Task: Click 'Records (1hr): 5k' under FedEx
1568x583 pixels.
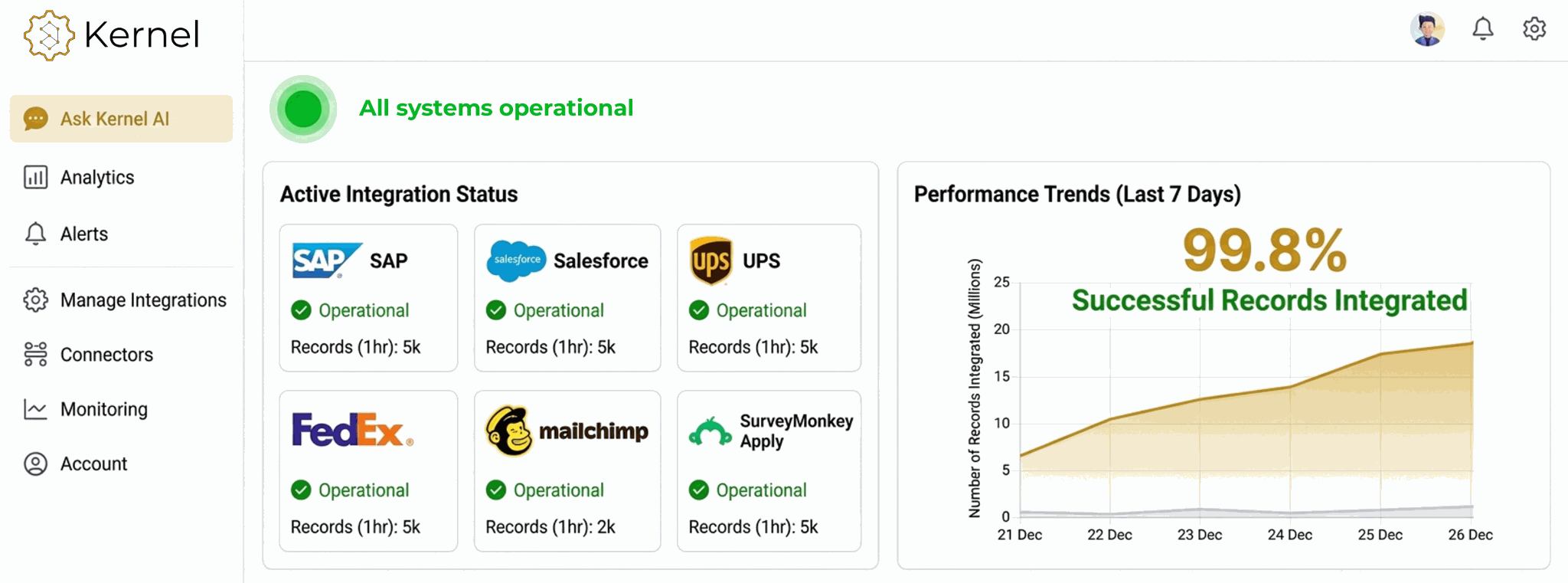Action: [x=356, y=527]
